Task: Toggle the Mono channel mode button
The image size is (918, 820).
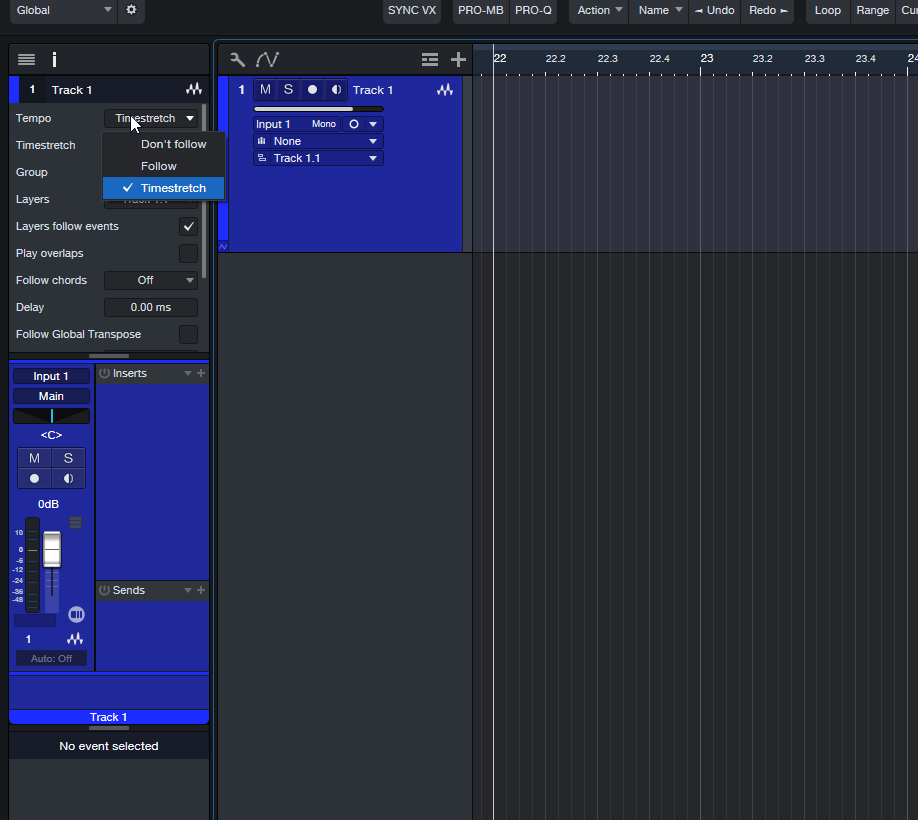Action: coord(324,124)
